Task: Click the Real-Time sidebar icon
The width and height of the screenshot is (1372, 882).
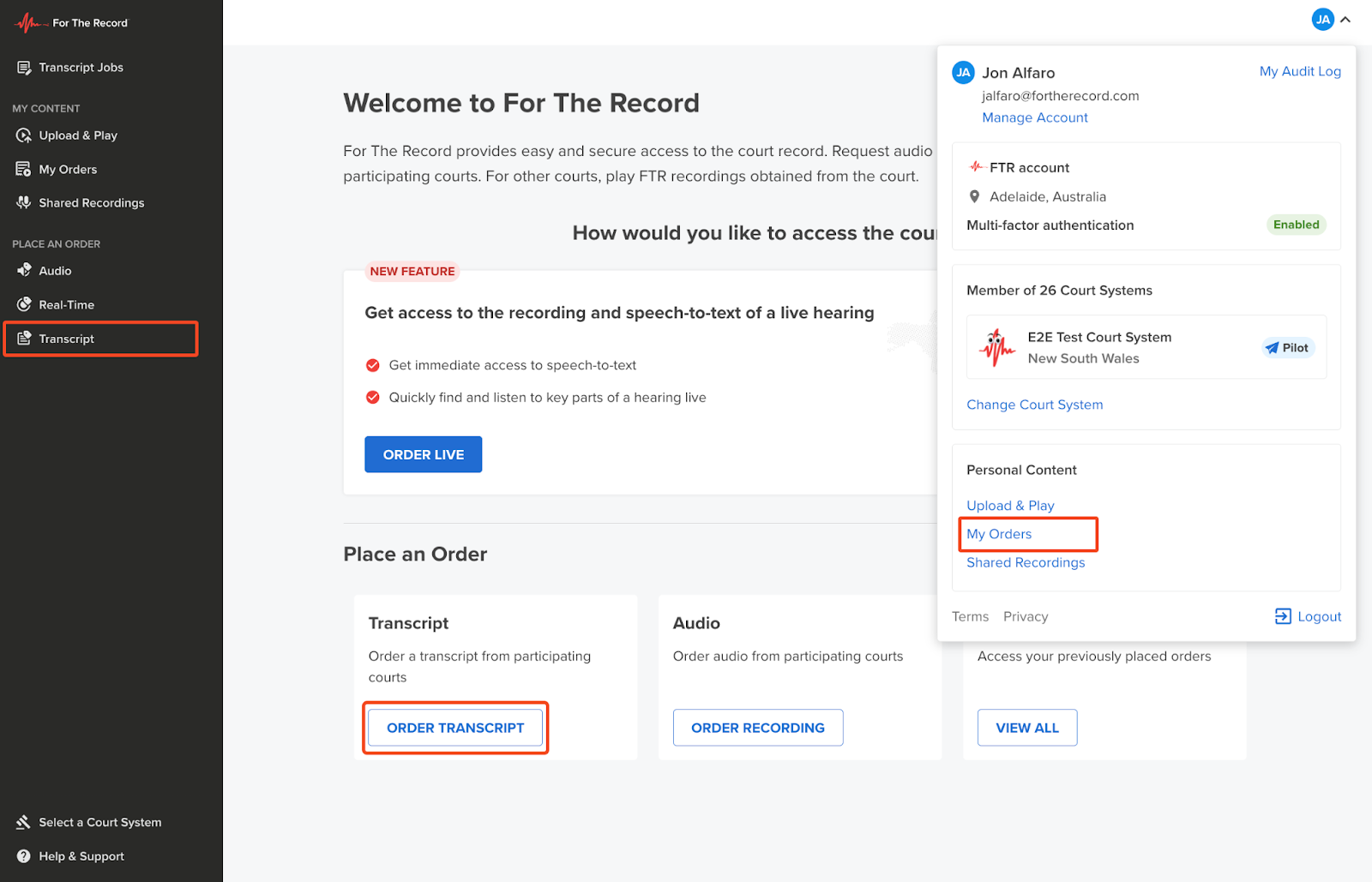Action: click(24, 305)
